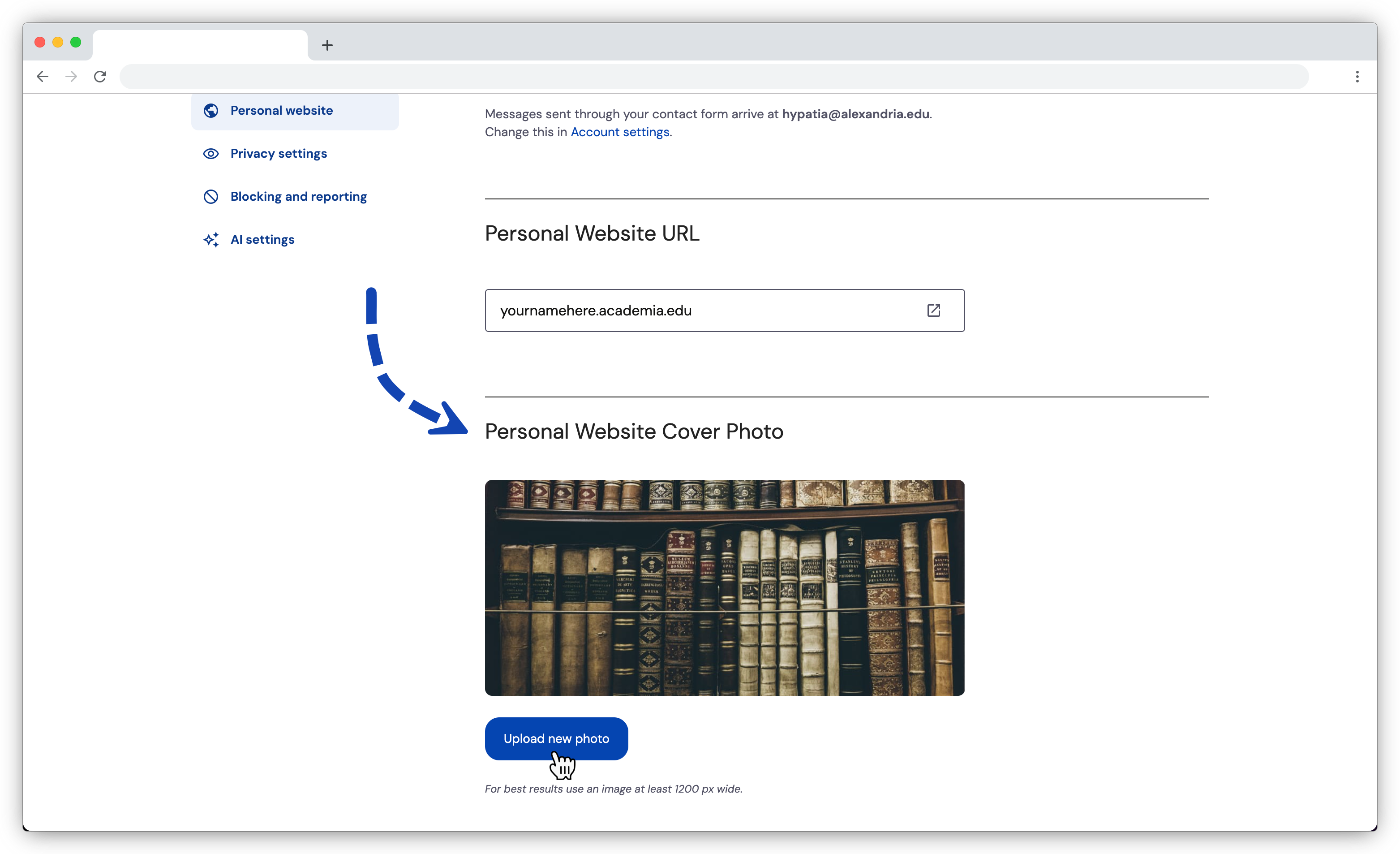Open a new browser tab with plus
The width and height of the screenshot is (1400, 854).
click(x=327, y=45)
